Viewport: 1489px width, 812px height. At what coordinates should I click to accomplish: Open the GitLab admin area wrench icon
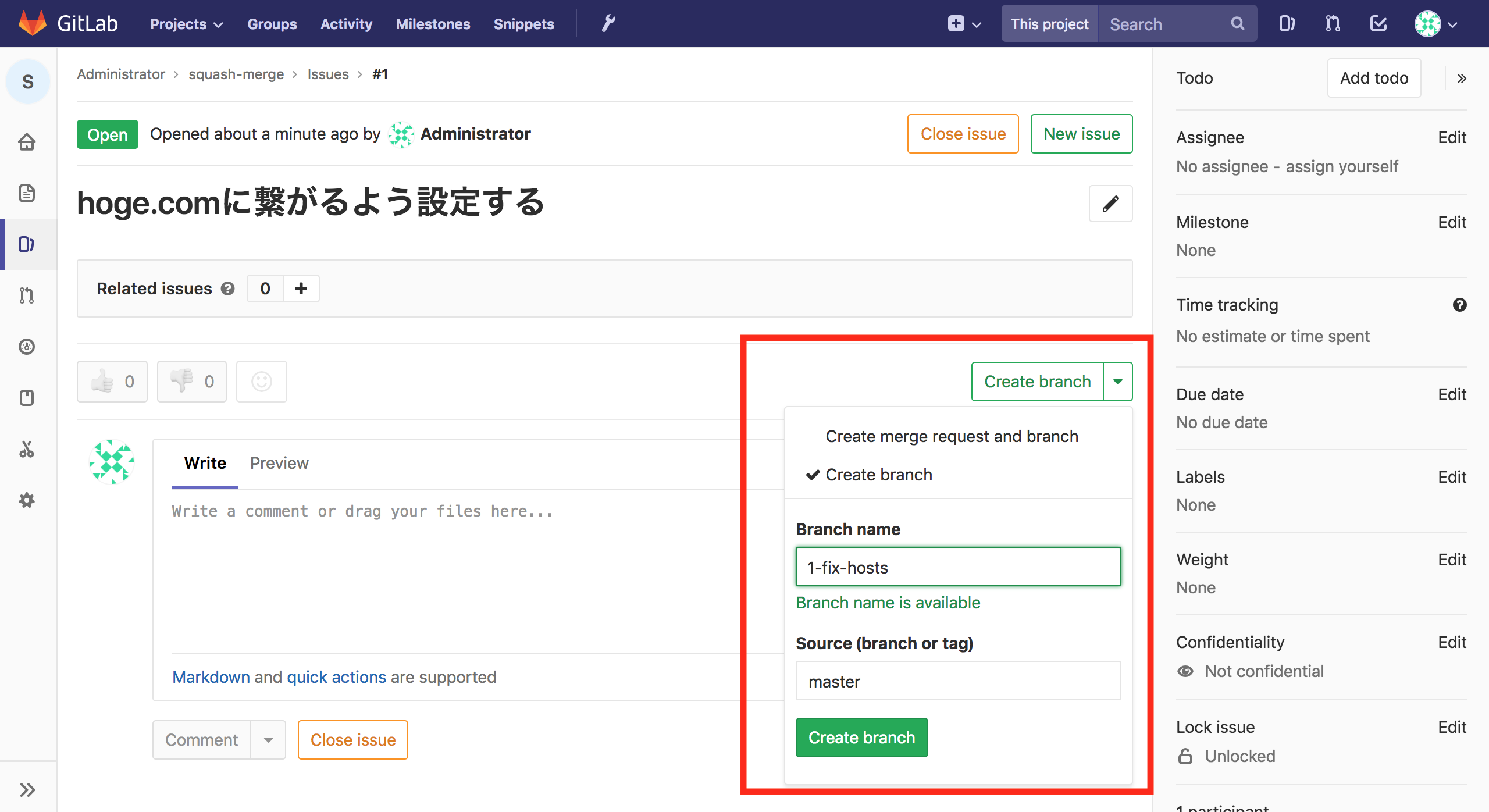608,23
